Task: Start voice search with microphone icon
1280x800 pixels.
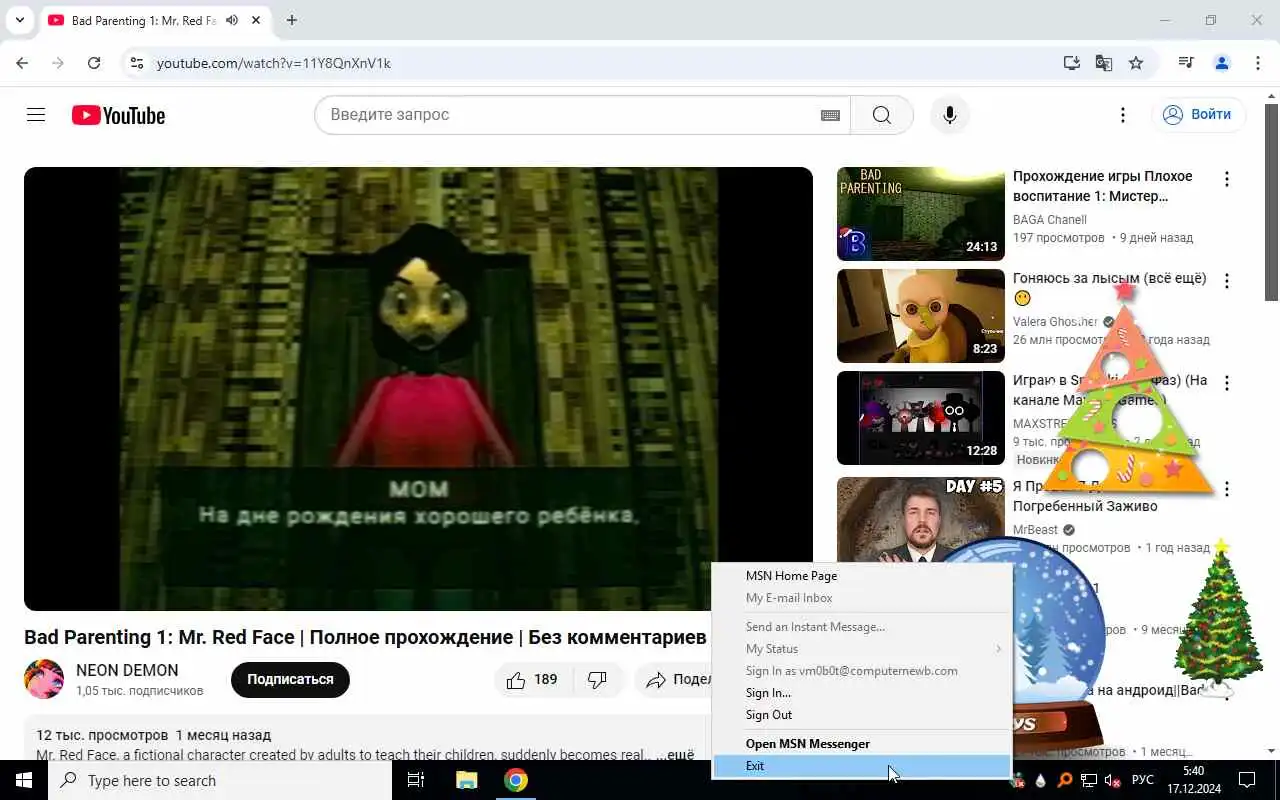Action: (950, 115)
